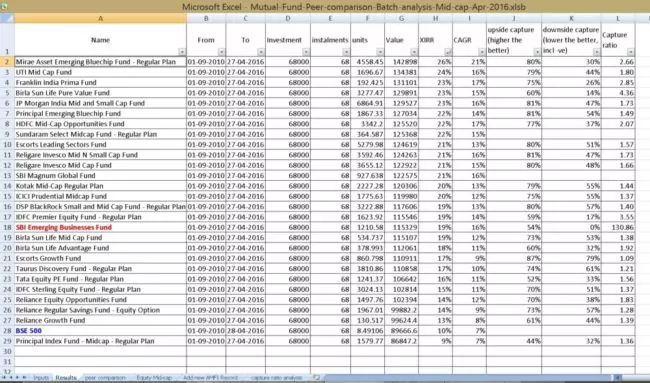Click the horizontal scrollbar at bottom

pos(473,378)
